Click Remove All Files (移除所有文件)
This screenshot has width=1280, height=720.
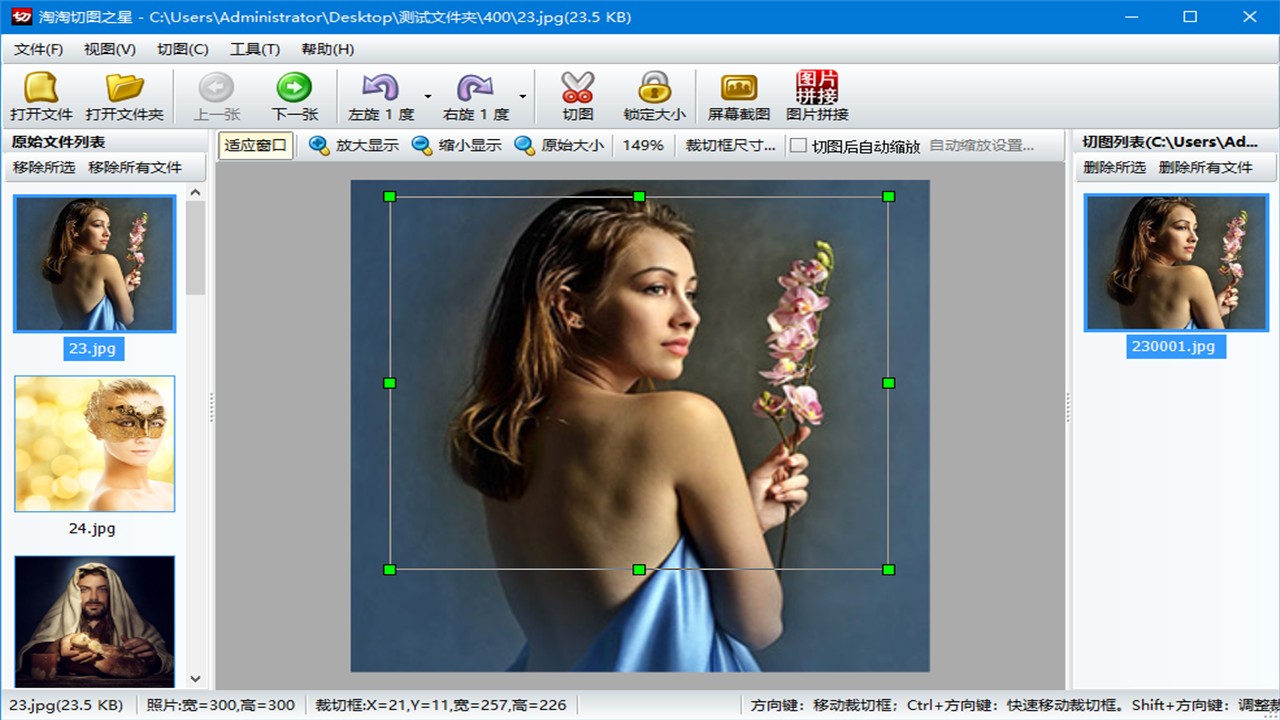(135, 167)
